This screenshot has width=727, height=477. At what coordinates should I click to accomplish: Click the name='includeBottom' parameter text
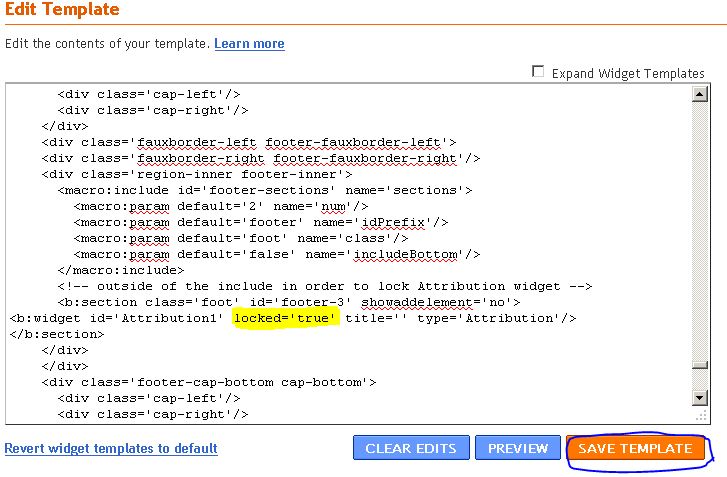point(384,254)
